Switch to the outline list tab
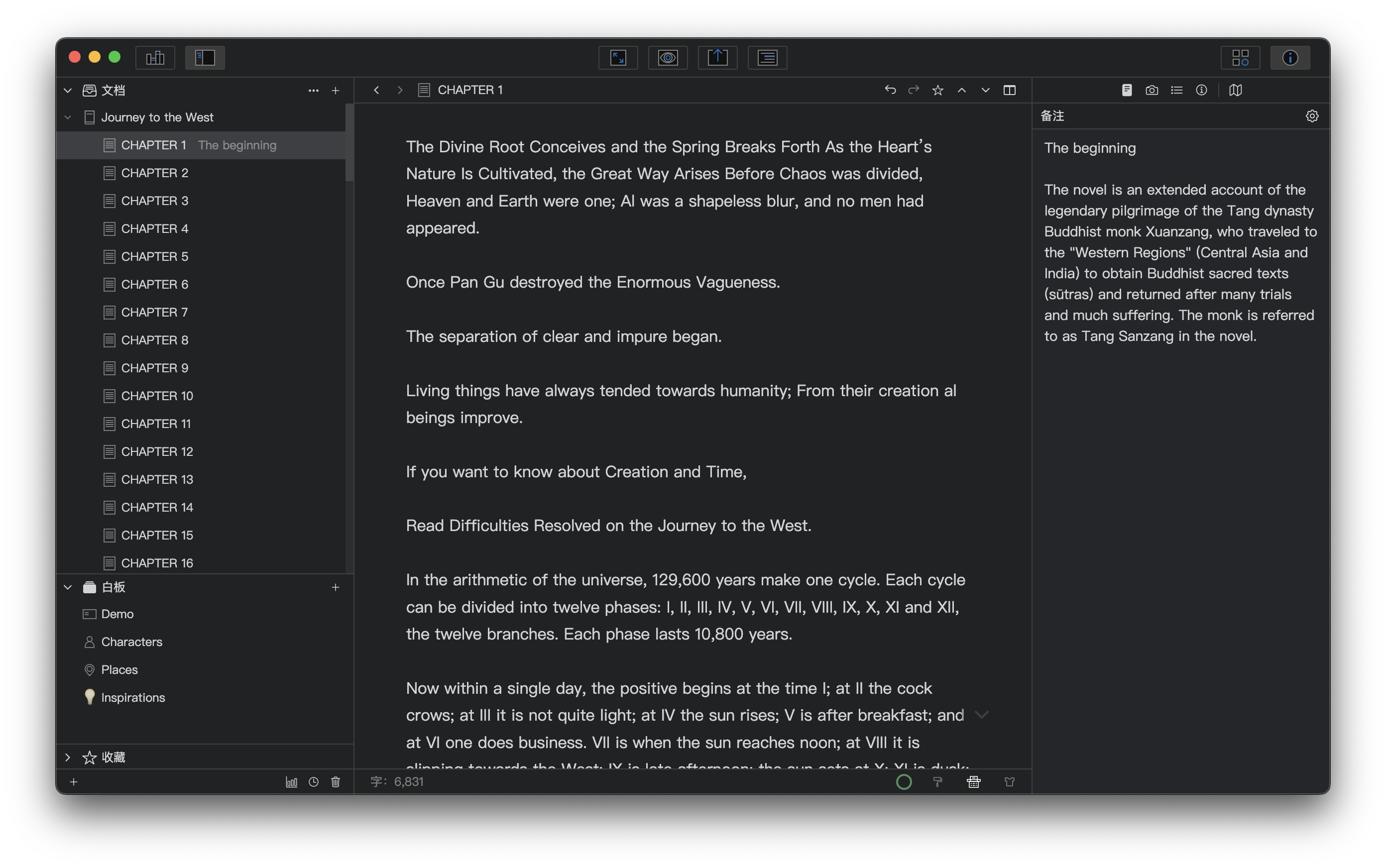The image size is (1386, 868). point(1176,90)
